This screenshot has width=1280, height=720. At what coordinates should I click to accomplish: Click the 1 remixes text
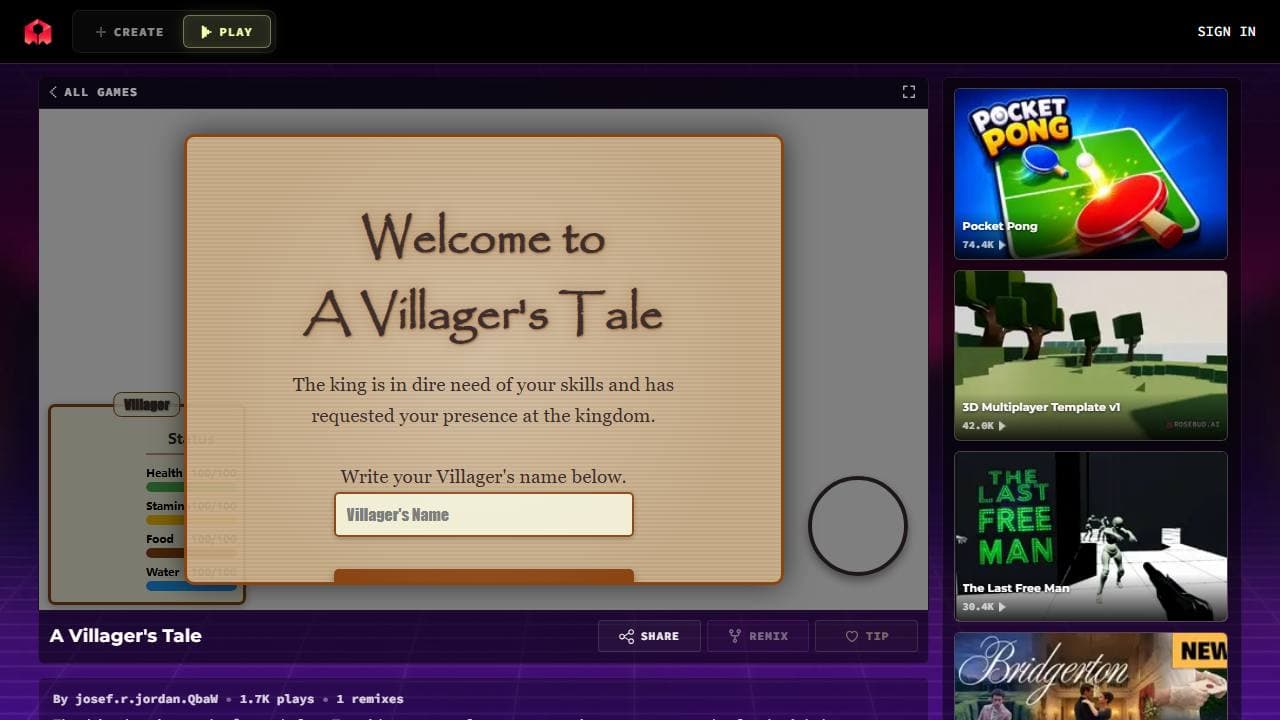370,699
